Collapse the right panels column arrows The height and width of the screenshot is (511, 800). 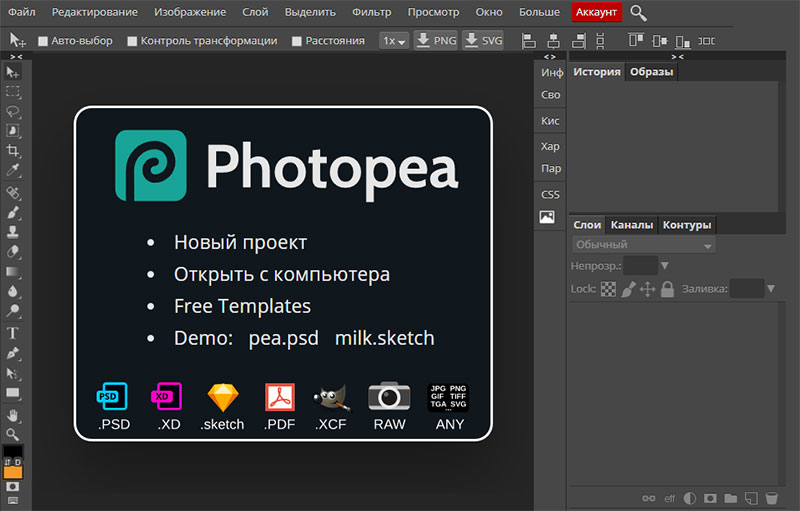tap(677, 57)
